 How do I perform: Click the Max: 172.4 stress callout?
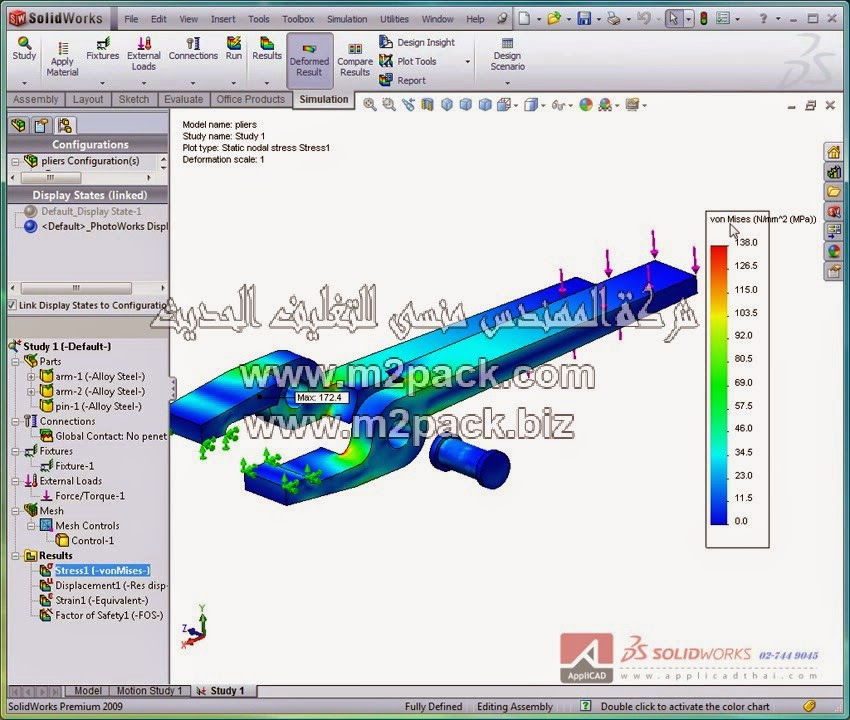coord(320,397)
